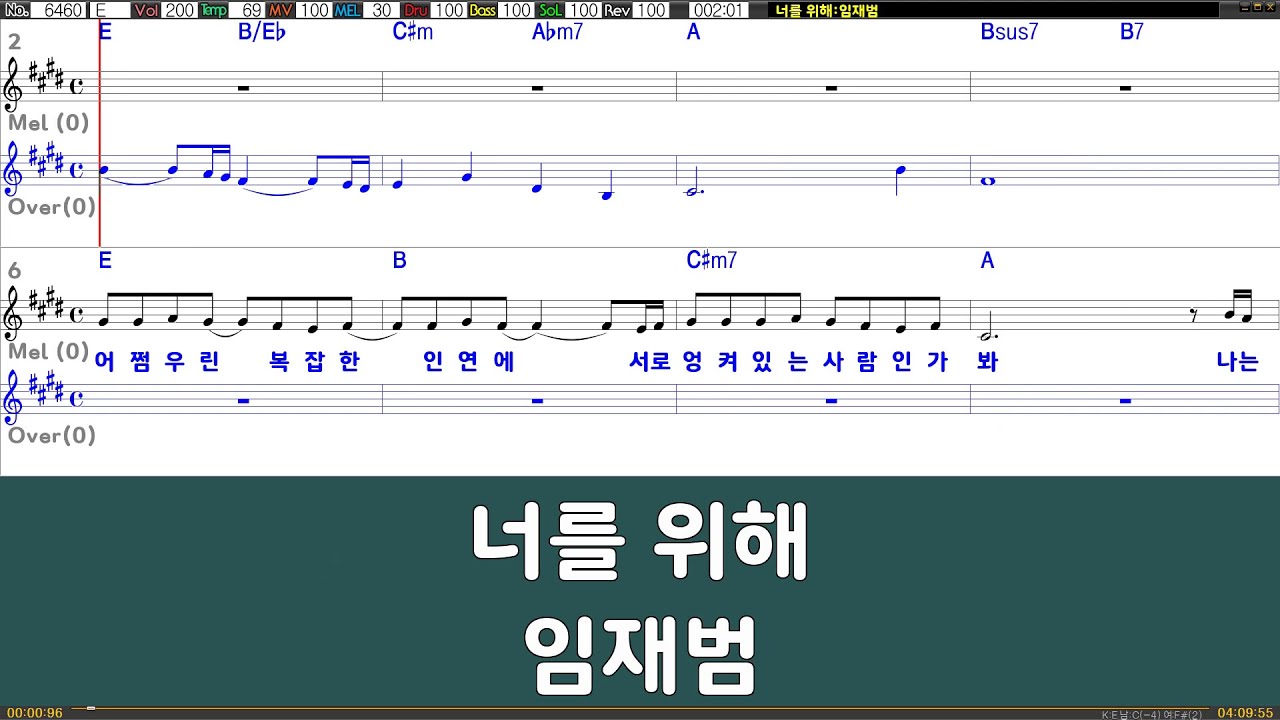Click the MEL melody label
The width and height of the screenshot is (1280, 720).
coord(349,10)
